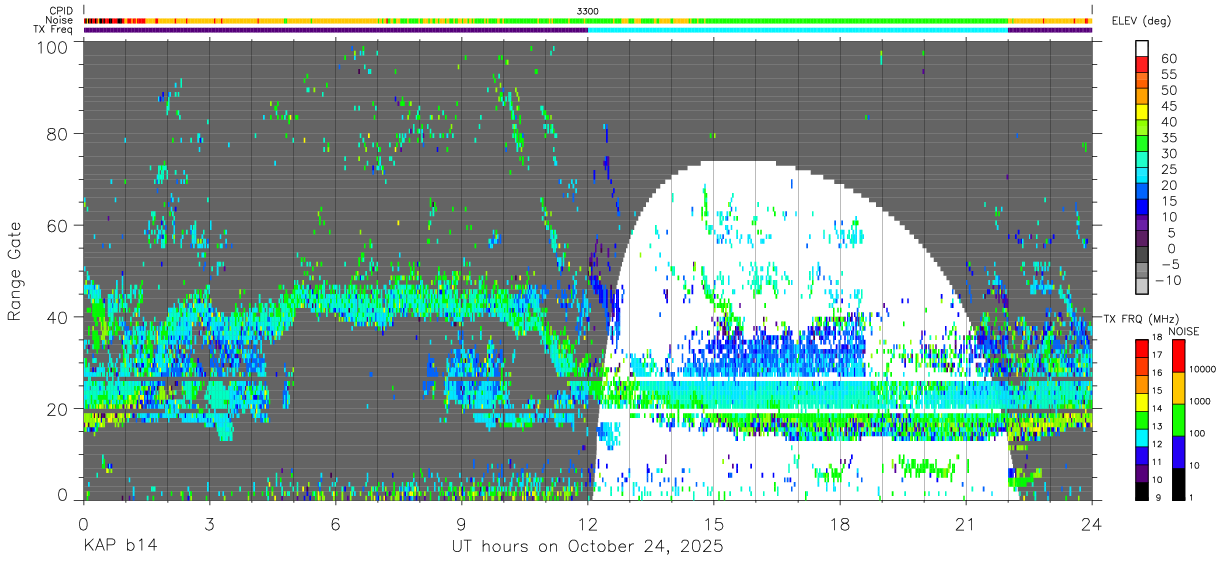Click the 'Noise' row label at top left

point(61,20)
